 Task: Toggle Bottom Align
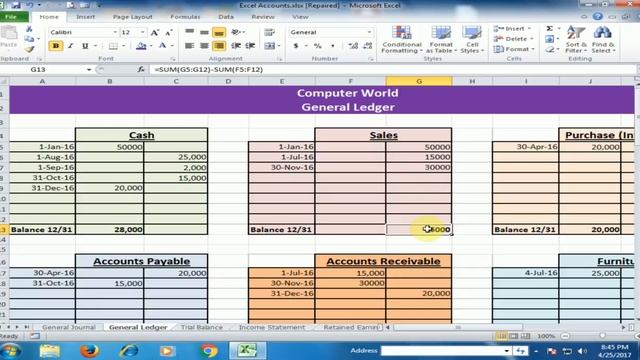219,32
